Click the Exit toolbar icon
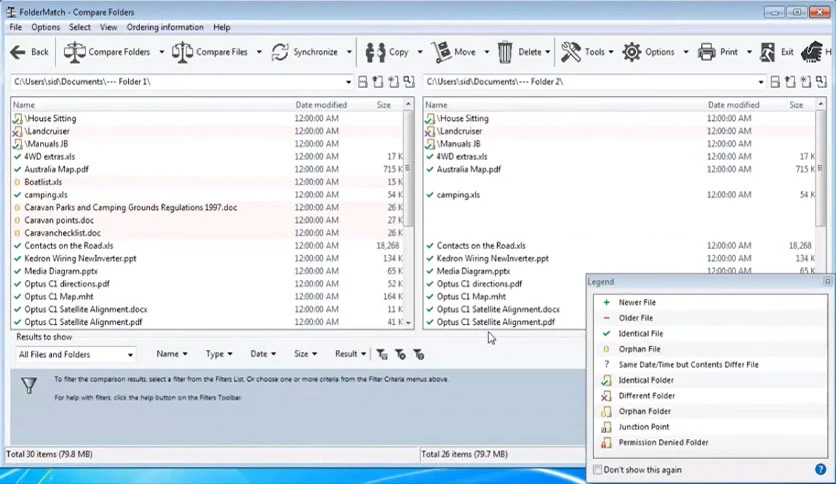This screenshot has width=836, height=484. click(x=767, y=52)
